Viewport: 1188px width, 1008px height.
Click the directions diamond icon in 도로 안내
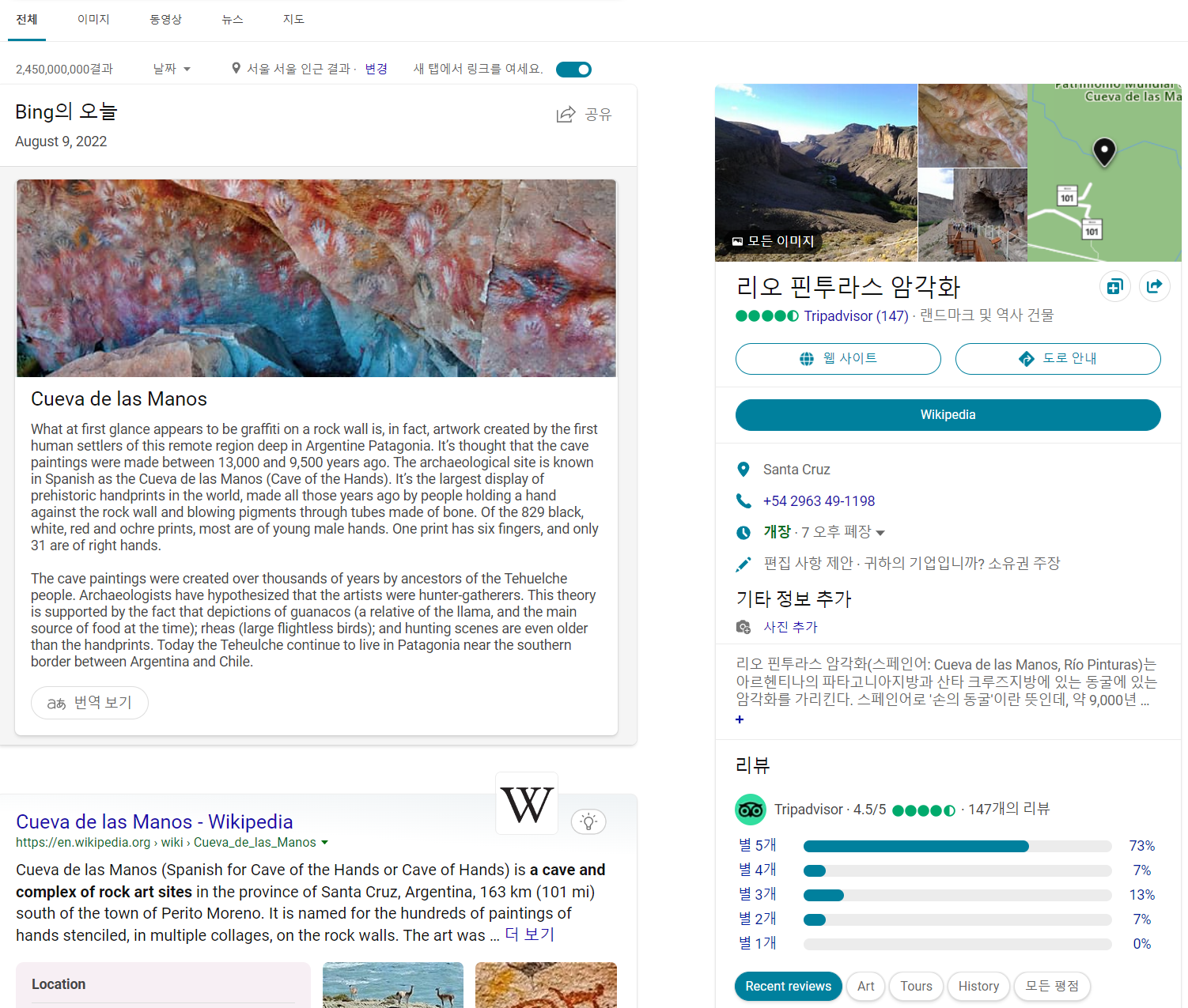[1027, 359]
